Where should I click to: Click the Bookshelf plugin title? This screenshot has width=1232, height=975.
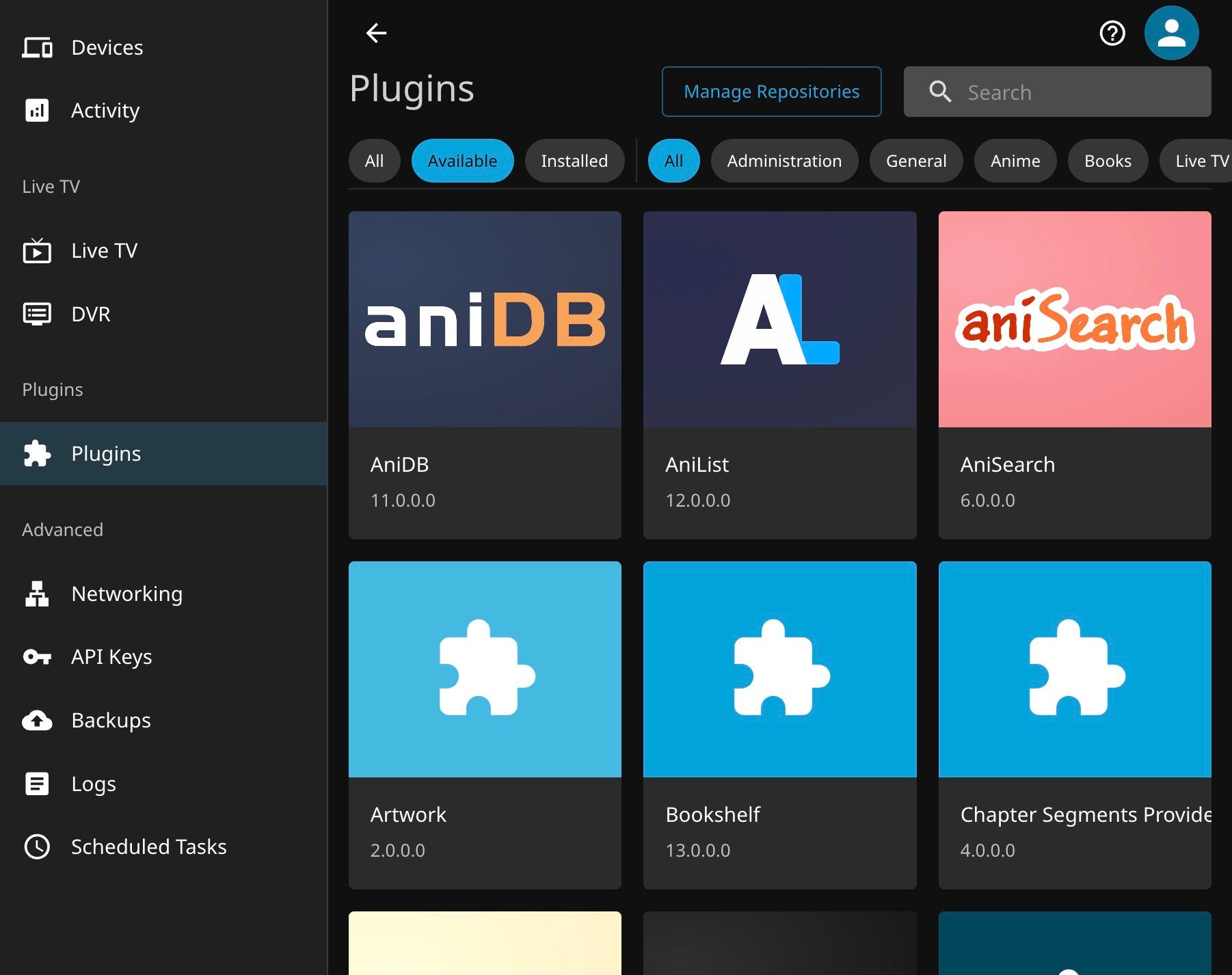click(712, 815)
